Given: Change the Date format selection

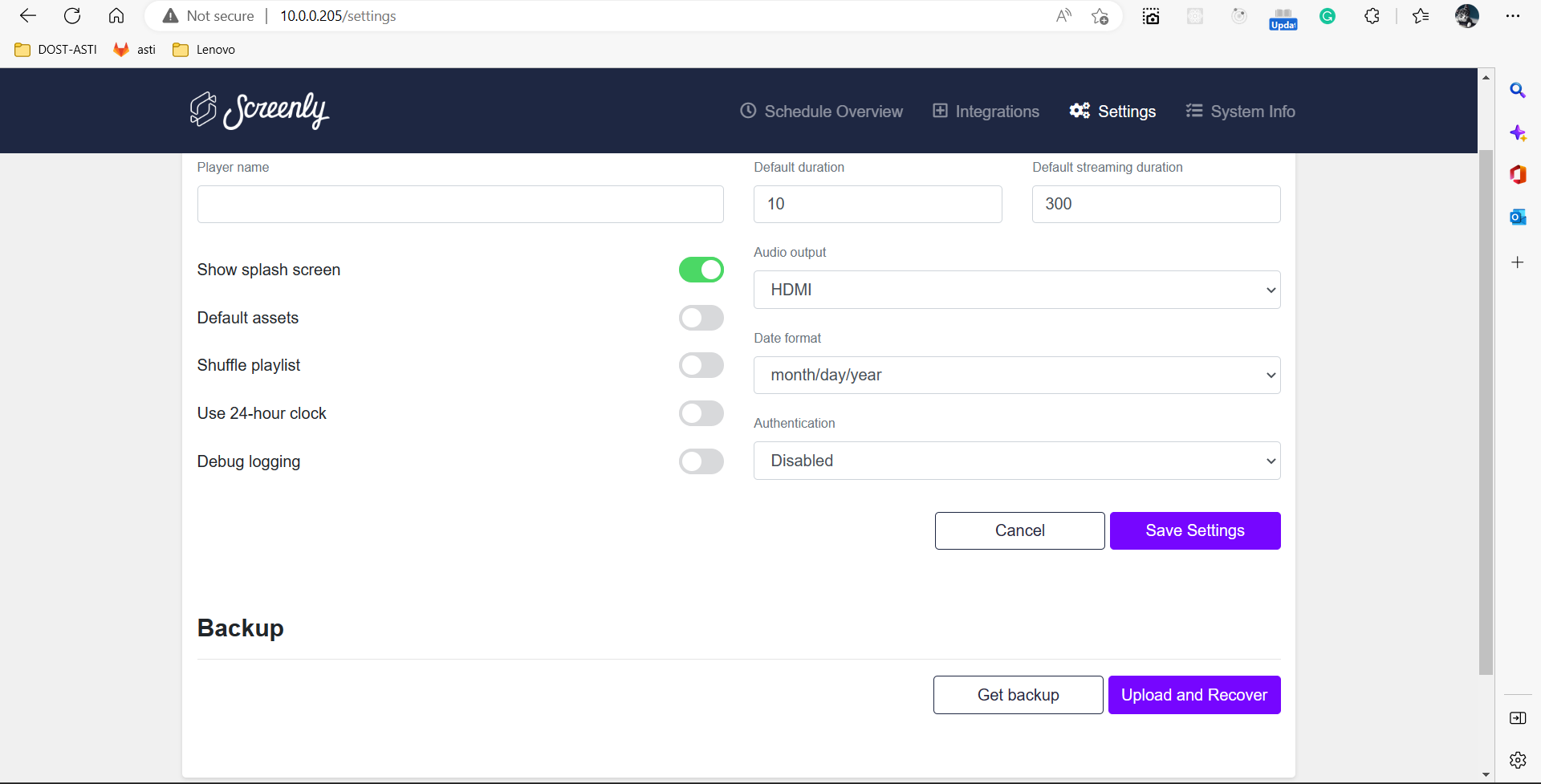Looking at the screenshot, I should (1016, 375).
